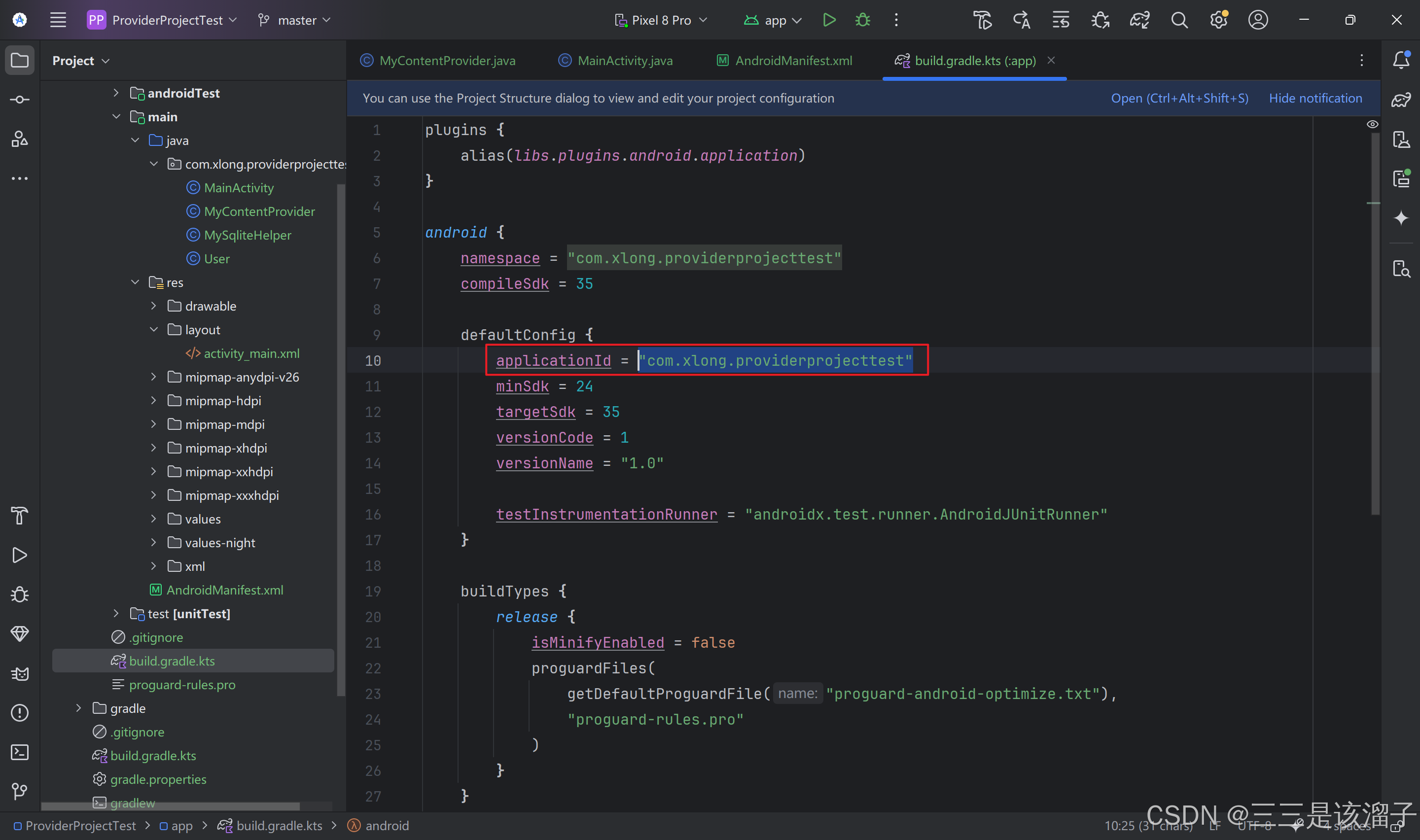The width and height of the screenshot is (1420, 840).
Task: Open the Project view mode dropdown
Action: click(80, 61)
